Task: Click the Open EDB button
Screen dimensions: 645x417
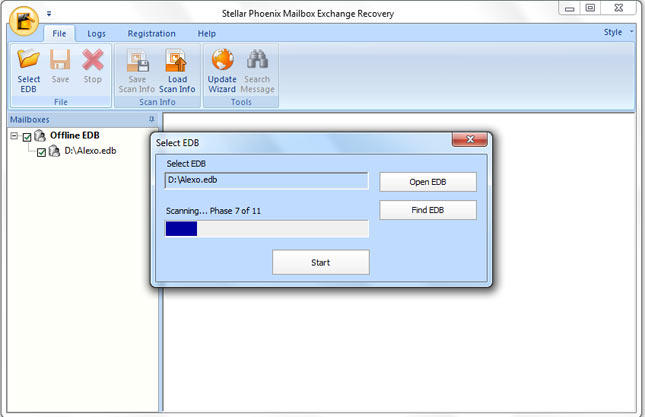Action: pyautogui.click(x=428, y=182)
